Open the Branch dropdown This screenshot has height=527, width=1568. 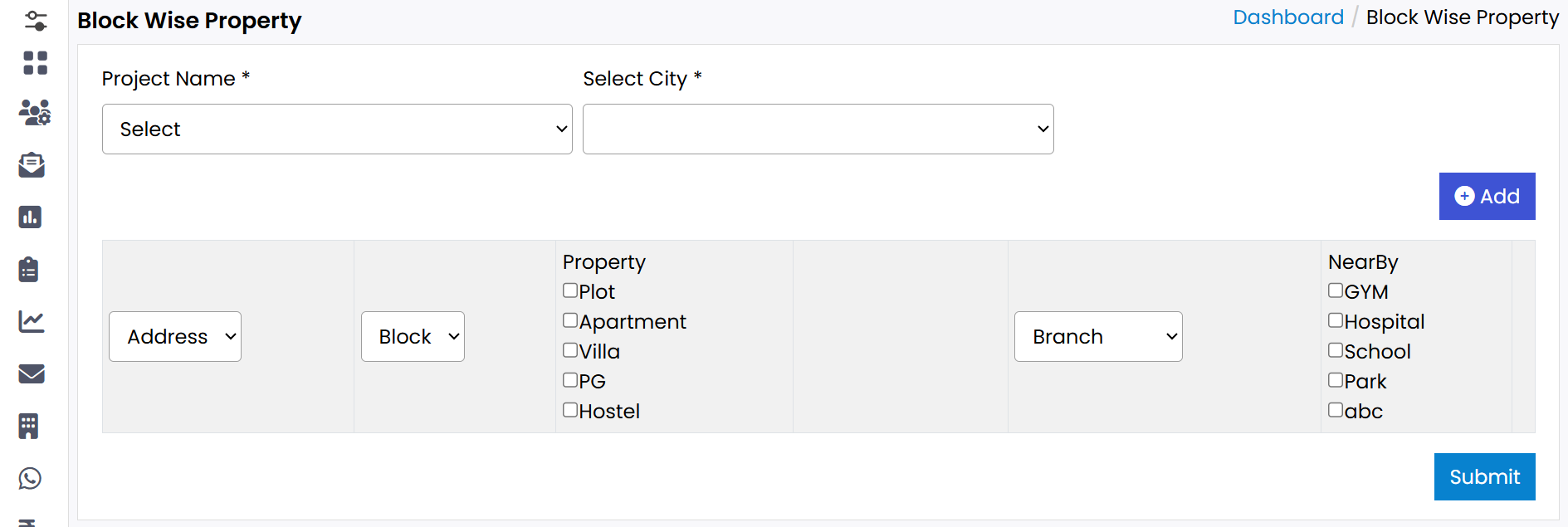point(1098,336)
